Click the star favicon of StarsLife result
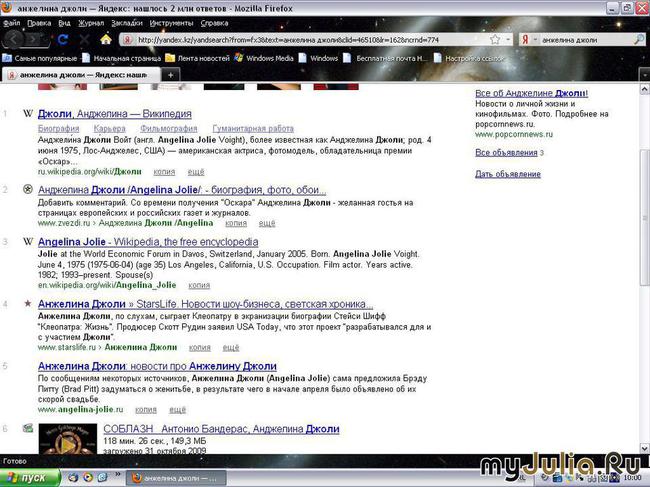This screenshot has height=487, width=650. point(28,304)
